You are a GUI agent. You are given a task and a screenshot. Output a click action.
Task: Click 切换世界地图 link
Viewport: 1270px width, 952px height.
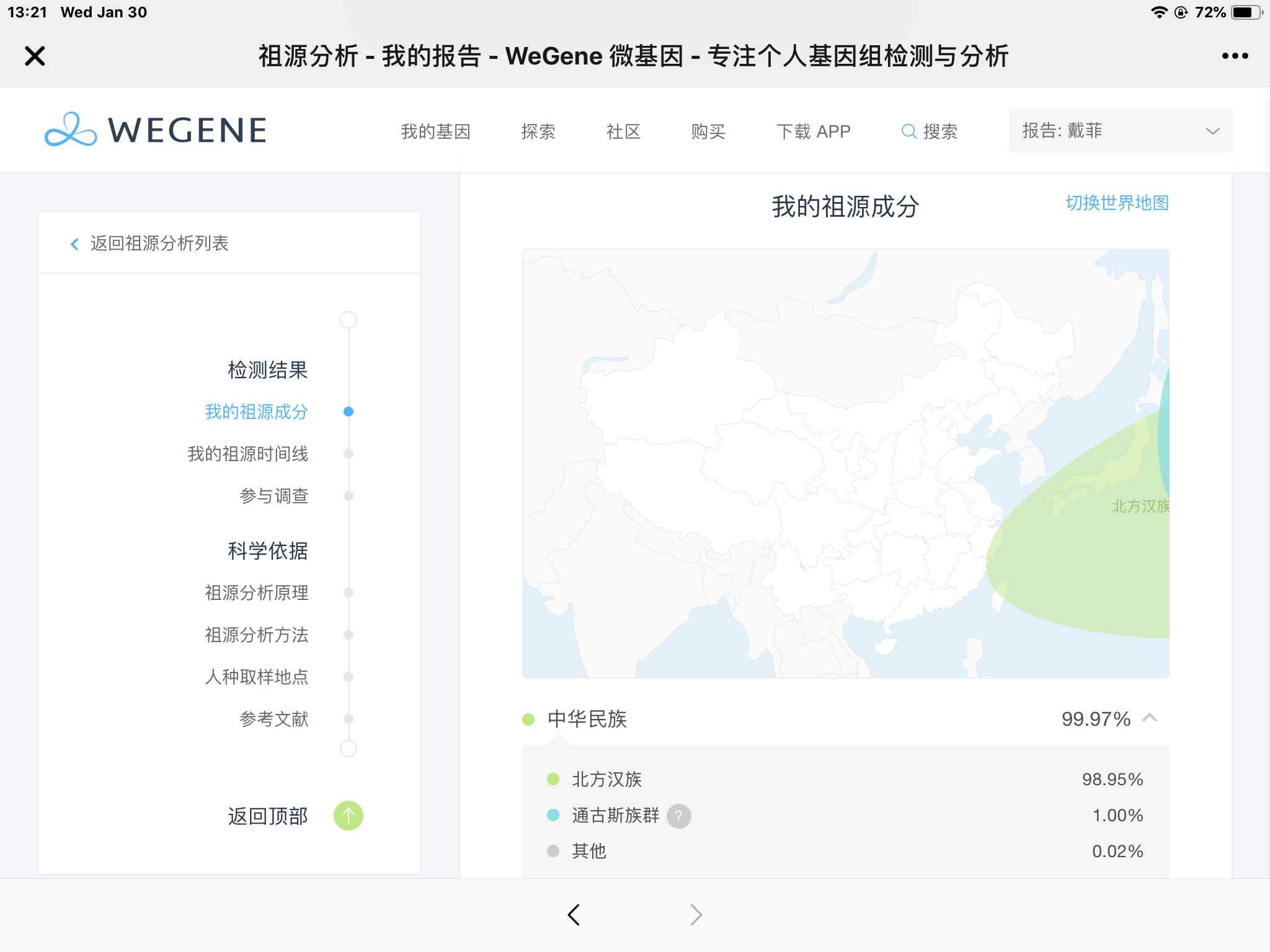tap(1117, 203)
